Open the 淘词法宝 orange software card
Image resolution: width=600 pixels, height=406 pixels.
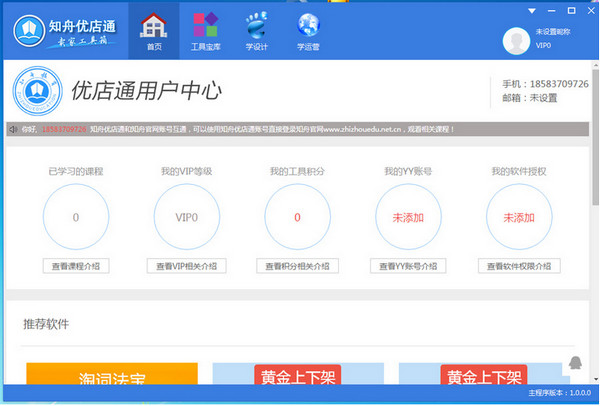(x=112, y=373)
